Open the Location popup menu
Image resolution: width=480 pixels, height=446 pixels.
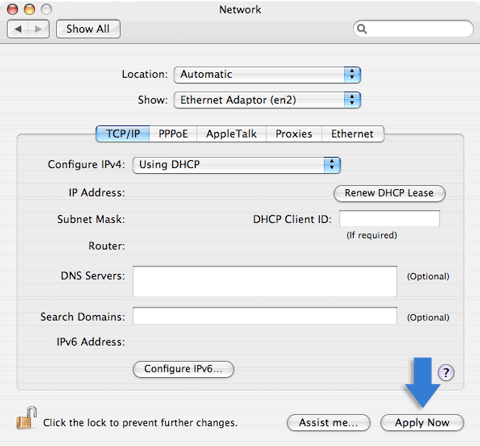pos(267,74)
